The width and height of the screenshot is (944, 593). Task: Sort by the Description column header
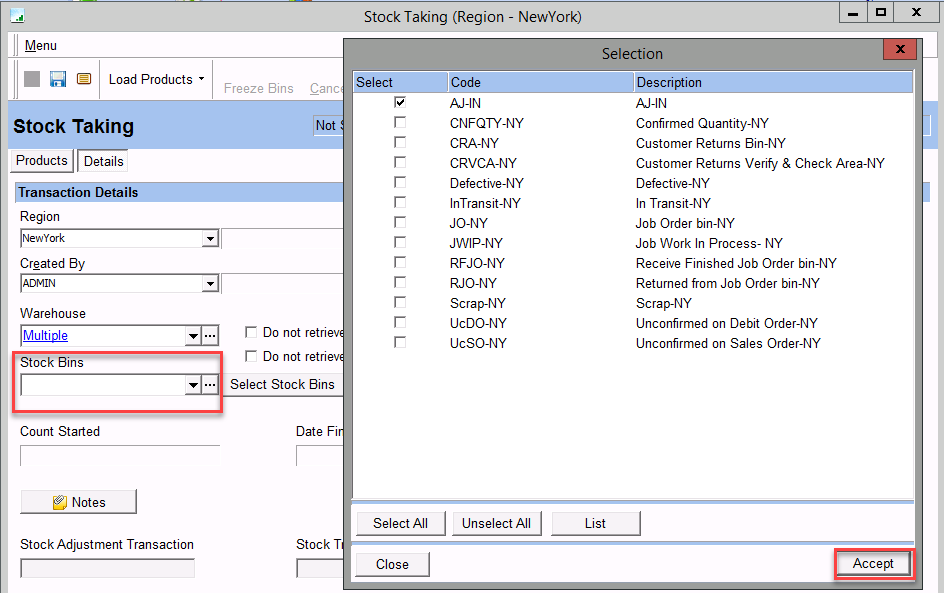point(772,82)
